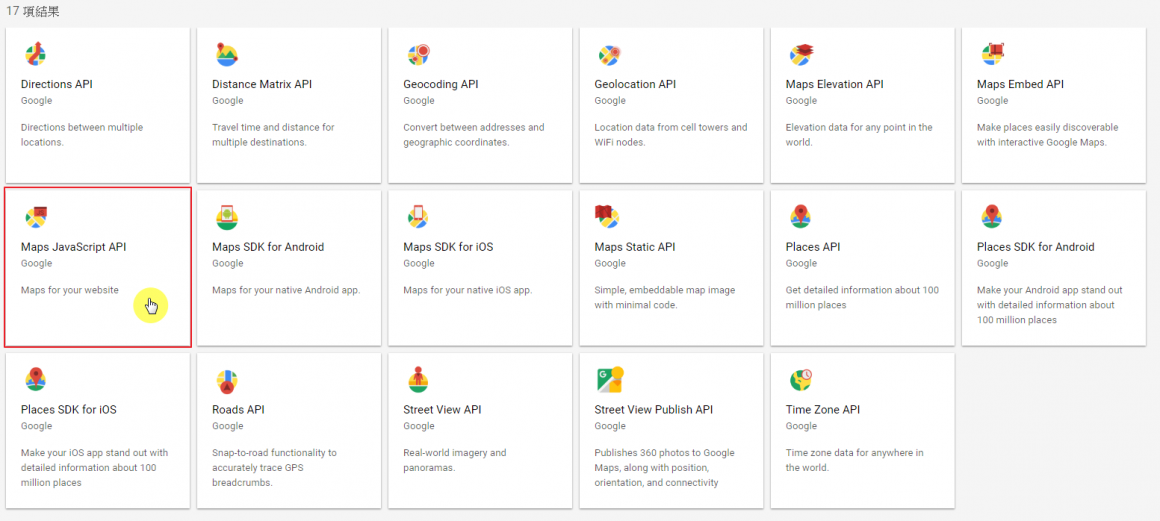Click the Maps SDK for iOS icon
Screen dimensions: 1160x521
point(418,217)
